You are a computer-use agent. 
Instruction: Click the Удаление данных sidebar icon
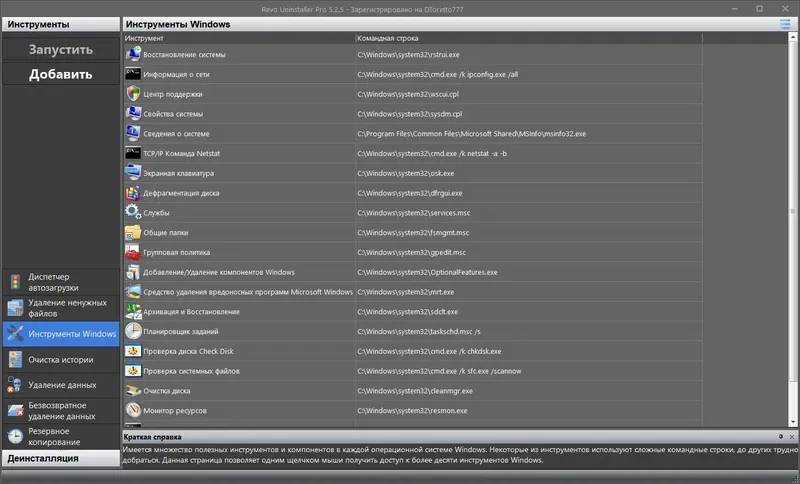pos(15,385)
